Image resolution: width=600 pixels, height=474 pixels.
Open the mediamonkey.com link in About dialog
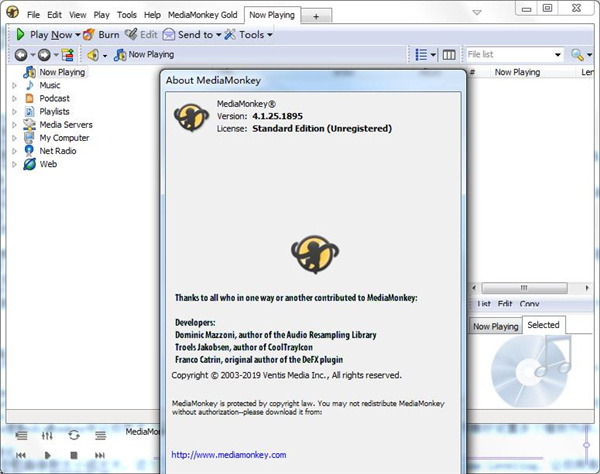click(229, 455)
